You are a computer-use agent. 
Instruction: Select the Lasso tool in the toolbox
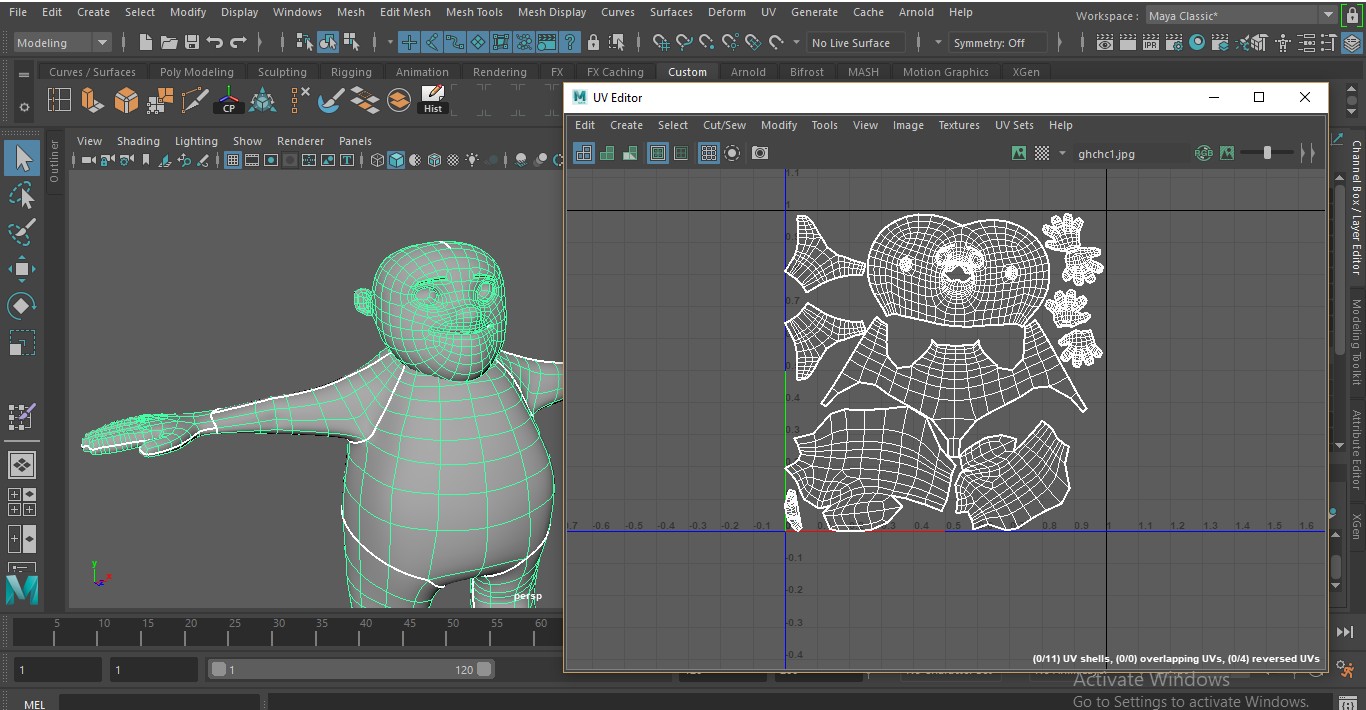click(21, 195)
